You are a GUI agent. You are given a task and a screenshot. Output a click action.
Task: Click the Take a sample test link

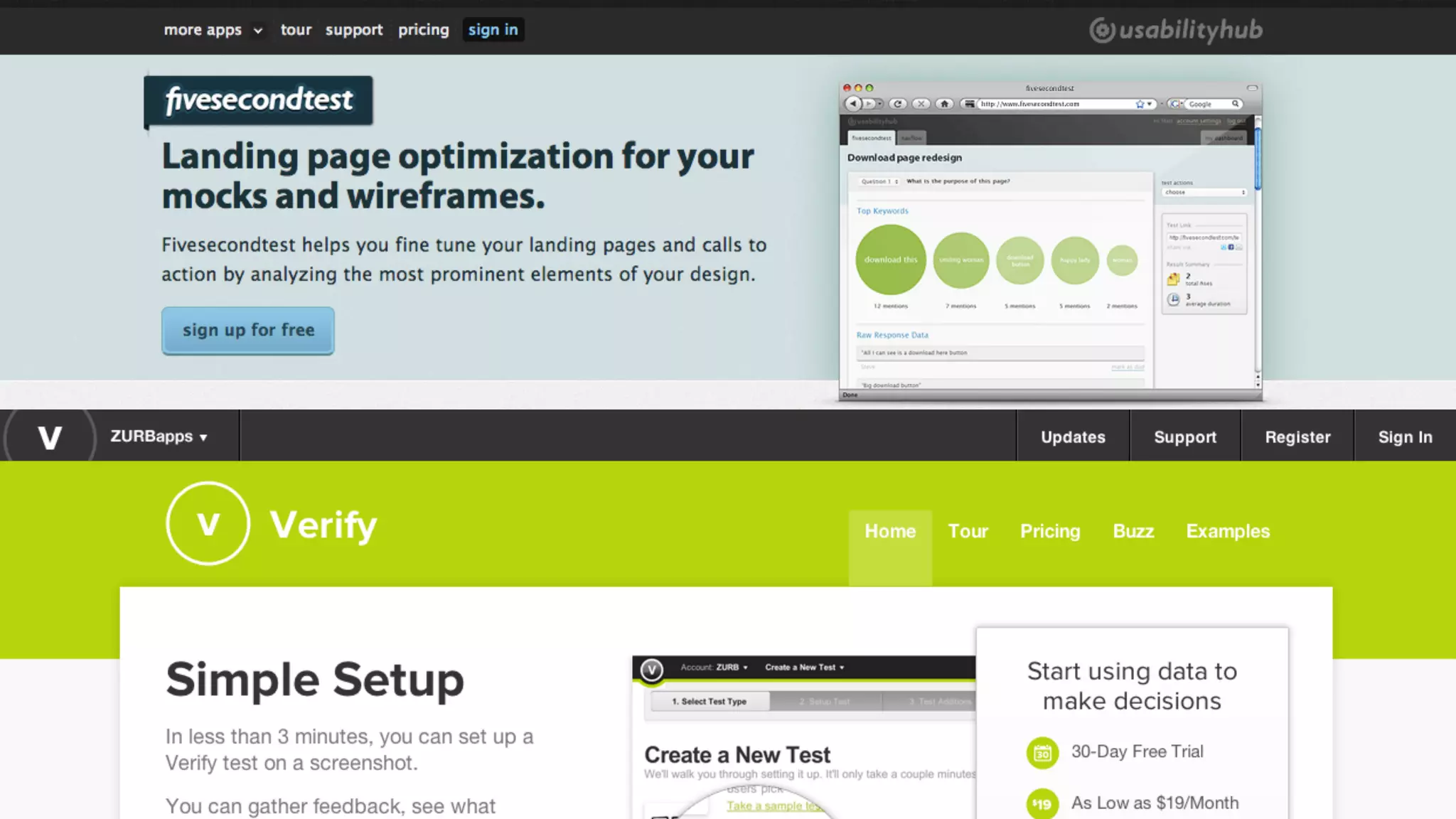pyautogui.click(x=771, y=805)
